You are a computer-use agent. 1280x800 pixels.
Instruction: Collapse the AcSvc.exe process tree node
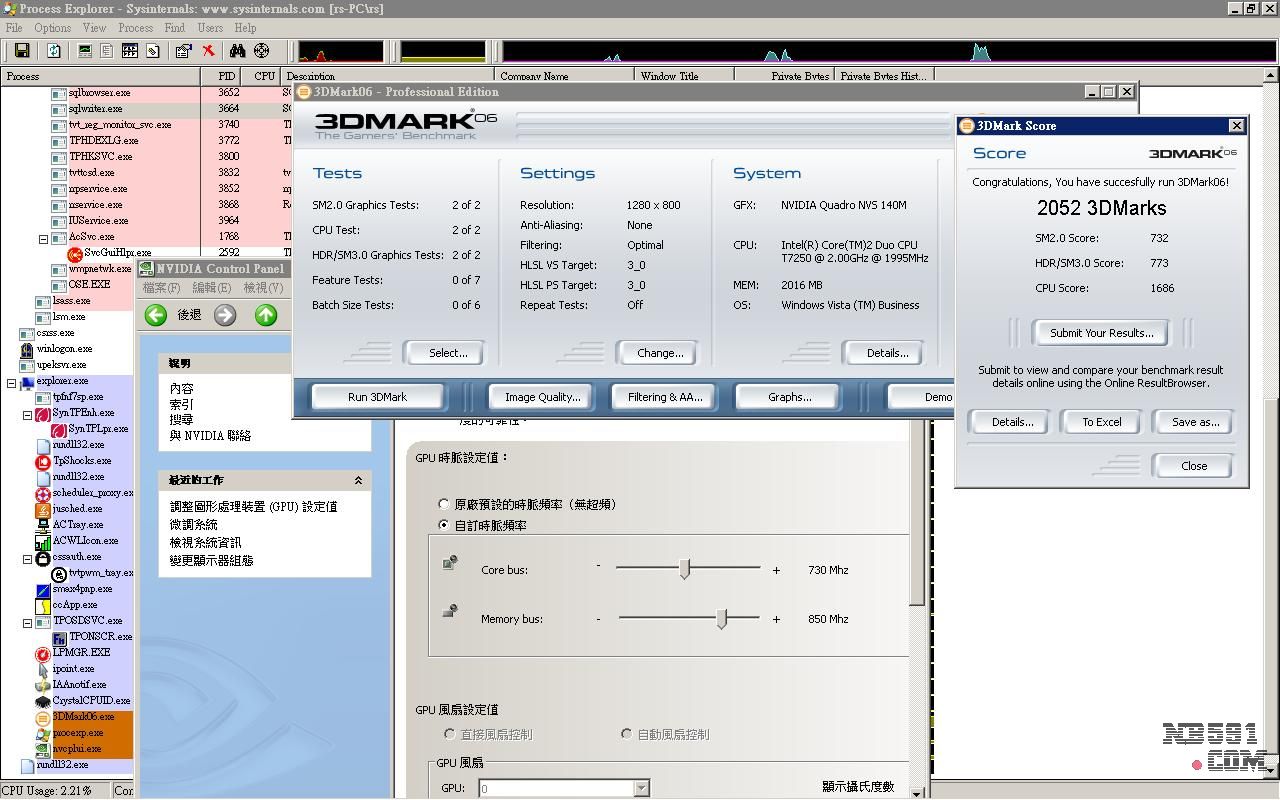coord(43,238)
